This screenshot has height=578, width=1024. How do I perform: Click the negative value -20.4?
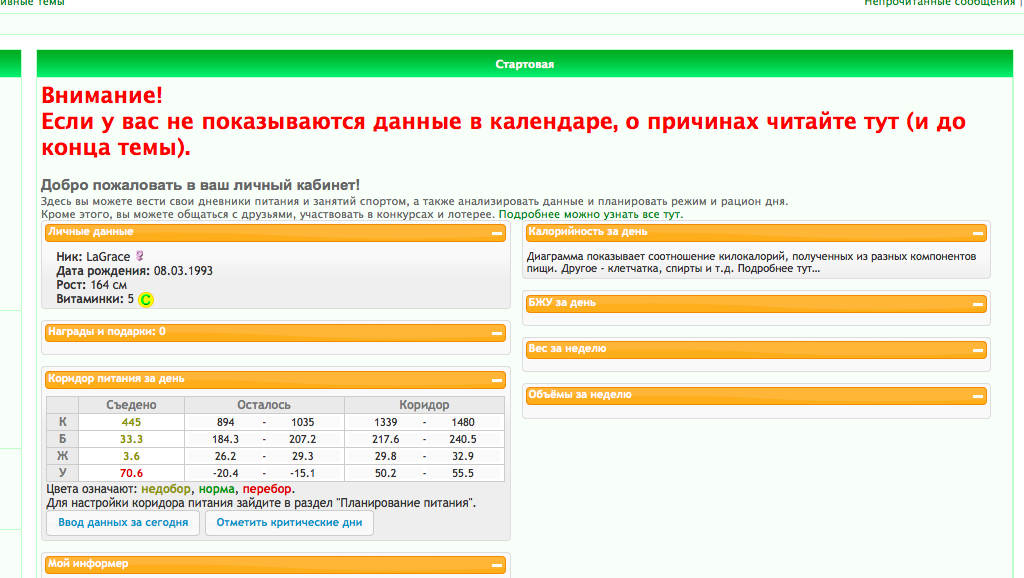pos(225,473)
